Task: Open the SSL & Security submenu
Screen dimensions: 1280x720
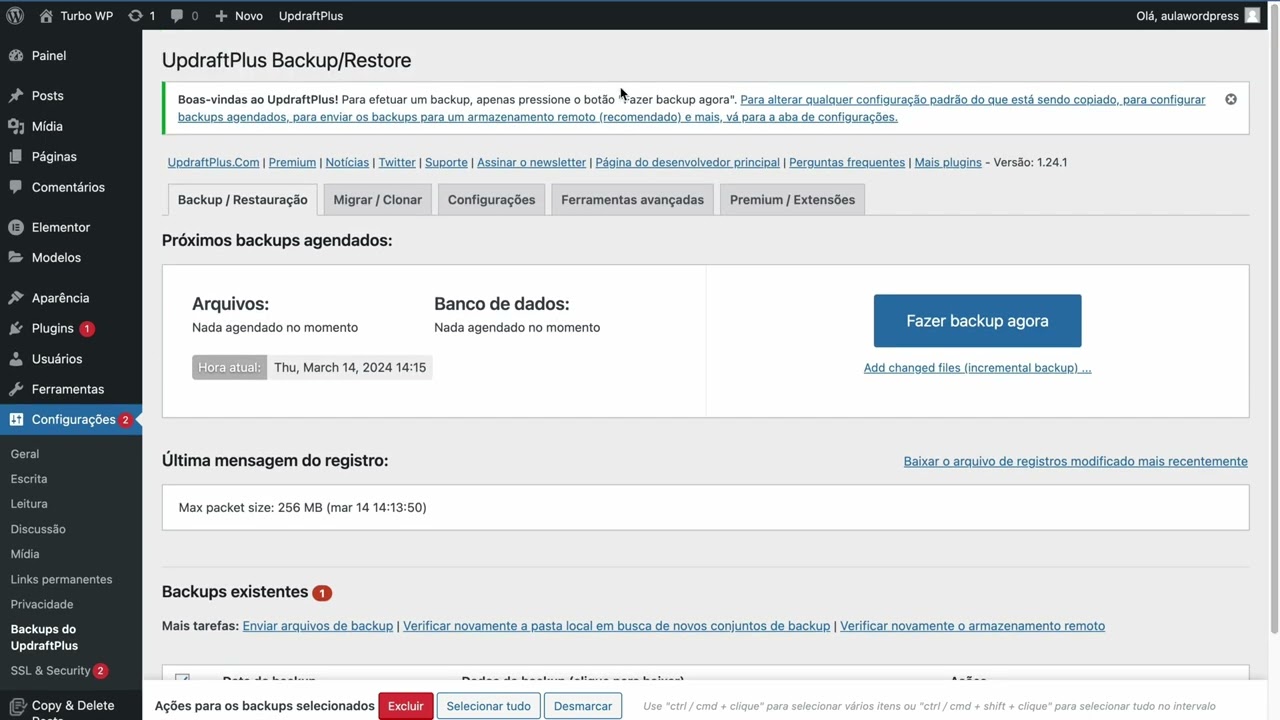Action: point(59,671)
